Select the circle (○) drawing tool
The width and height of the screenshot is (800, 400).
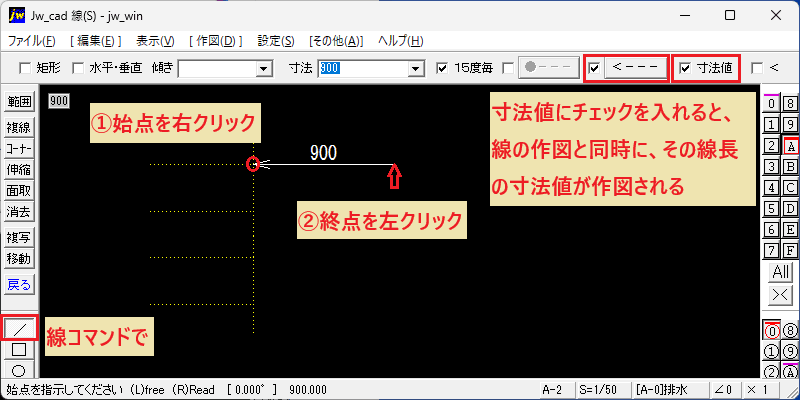(x=19, y=369)
